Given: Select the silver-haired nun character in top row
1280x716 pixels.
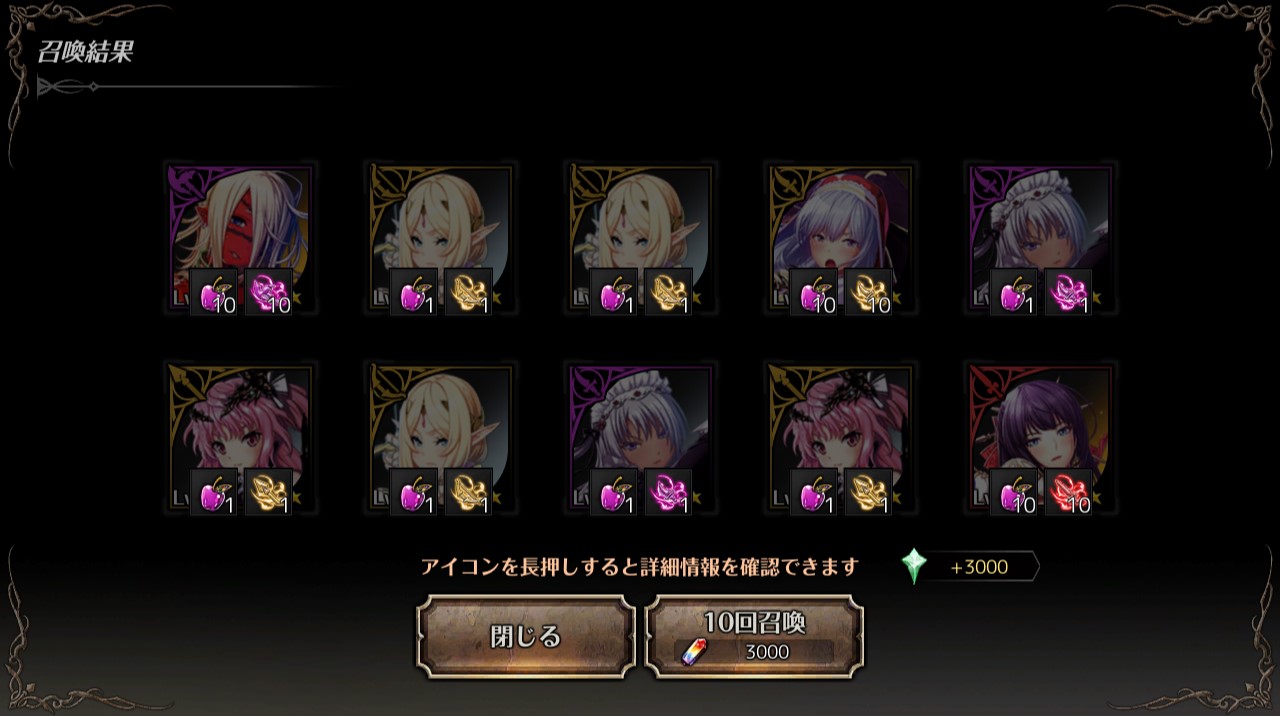Looking at the screenshot, I should (841, 240).
